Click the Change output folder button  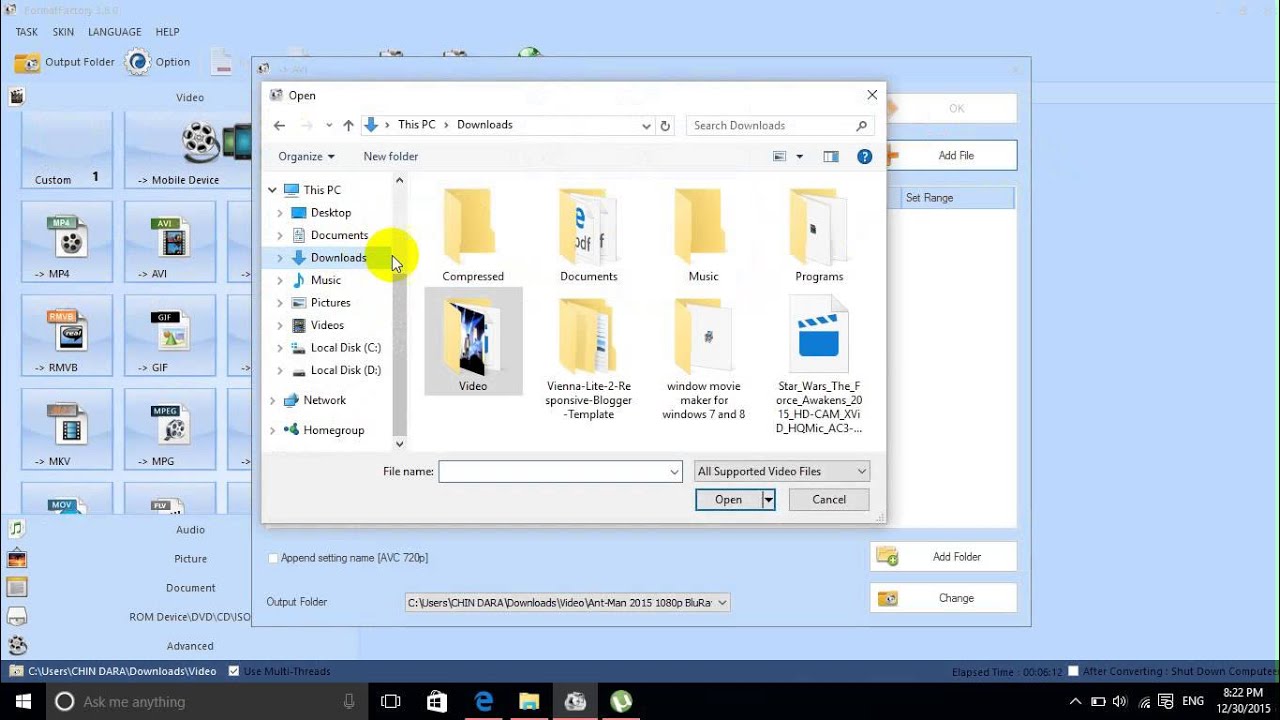943,598
